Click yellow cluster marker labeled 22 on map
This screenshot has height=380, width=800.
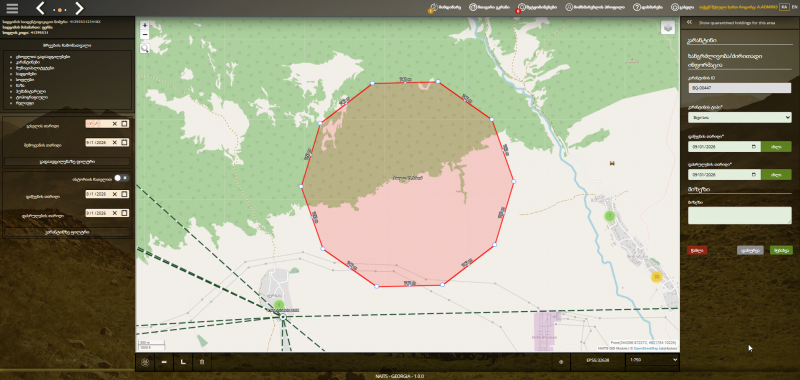click(656, 277)
